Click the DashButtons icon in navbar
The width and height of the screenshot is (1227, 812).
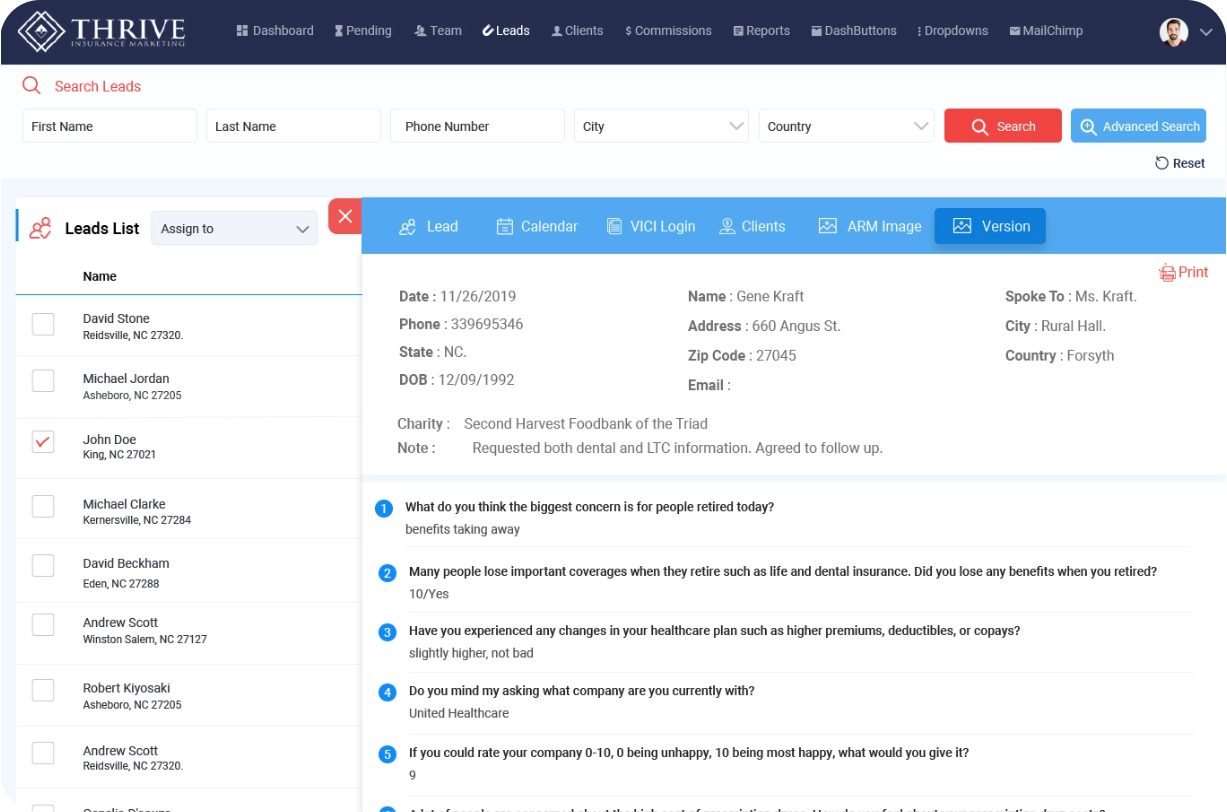pyautogui.click(x=816, y=31)
